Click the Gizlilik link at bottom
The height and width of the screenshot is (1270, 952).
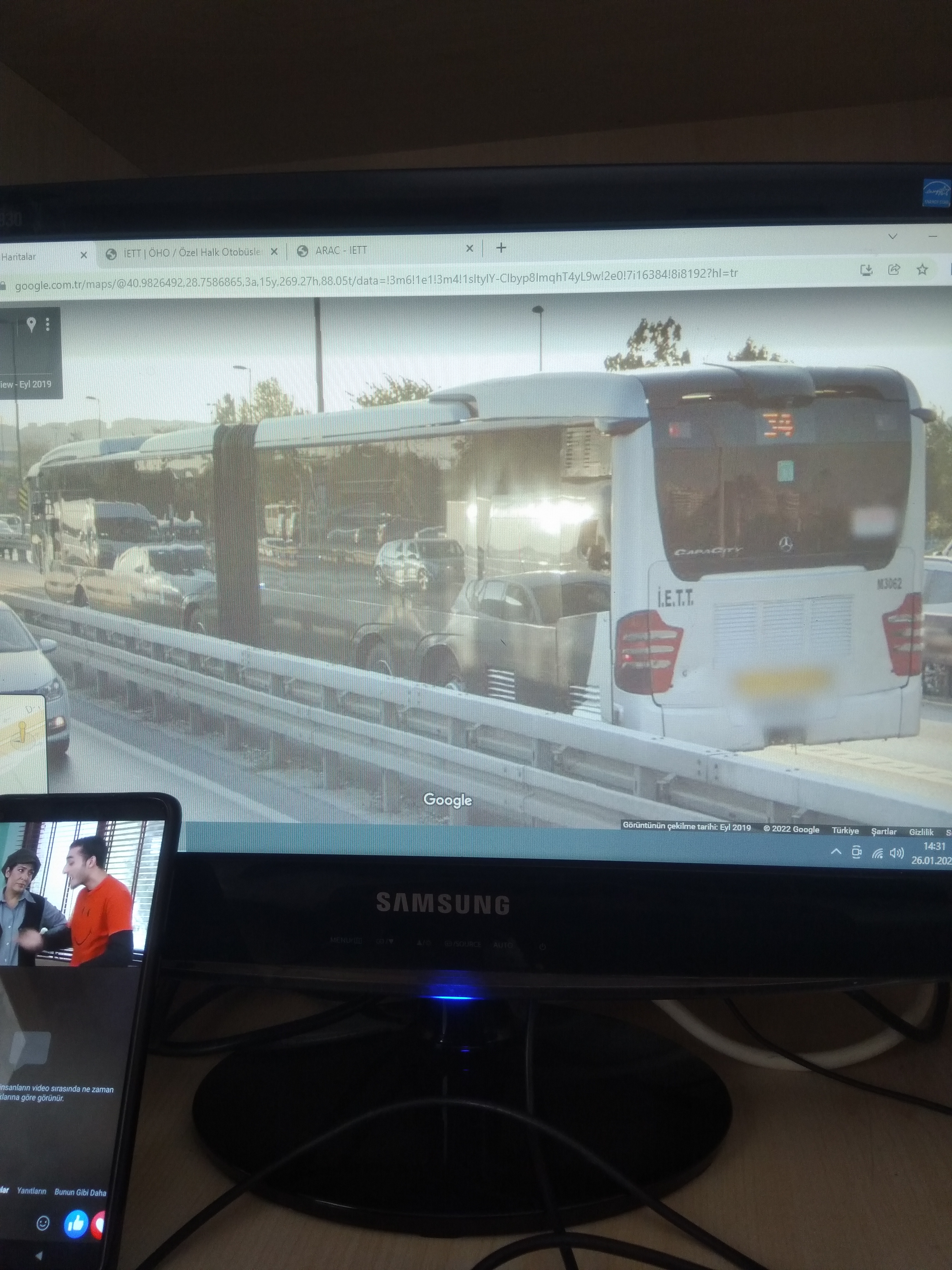pyautogui.click(x=921, y=832)
